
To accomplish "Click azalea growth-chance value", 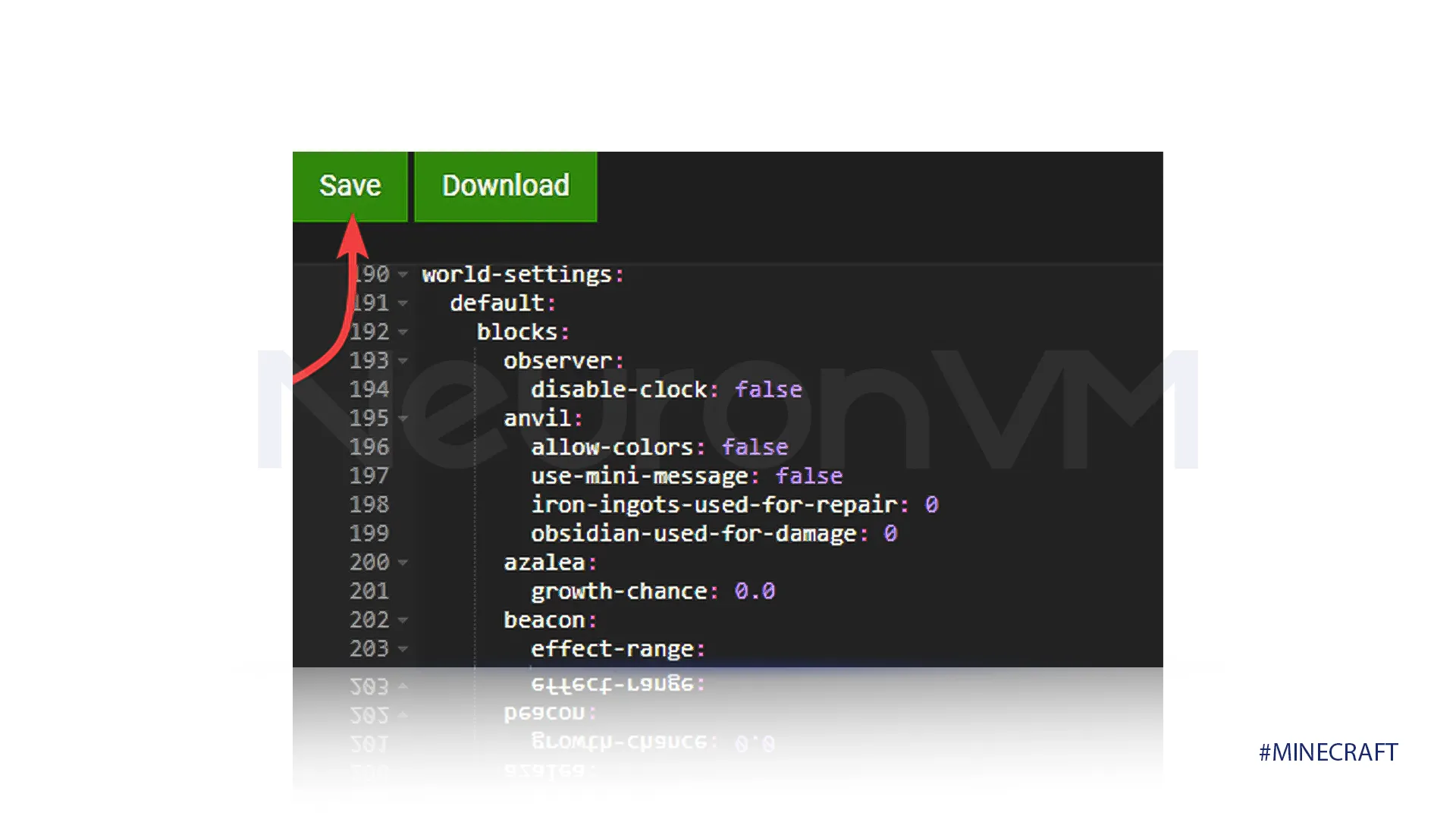I will pyautogui.click(x=755, y=591).
